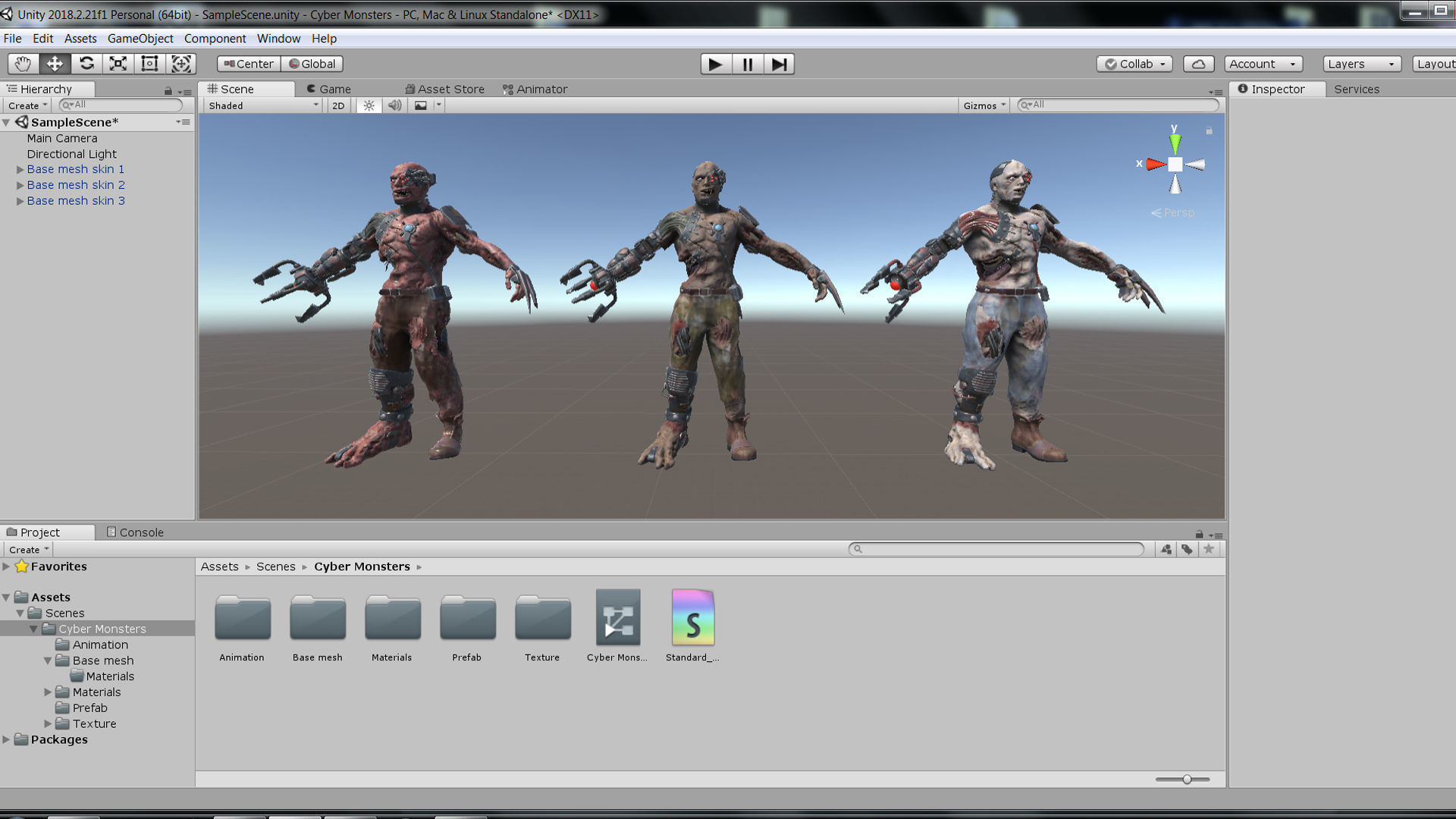Open the Base mesh folder thumbnail
The height and width of the screenshot is (819, 1456).
click(x=317, y=617)
